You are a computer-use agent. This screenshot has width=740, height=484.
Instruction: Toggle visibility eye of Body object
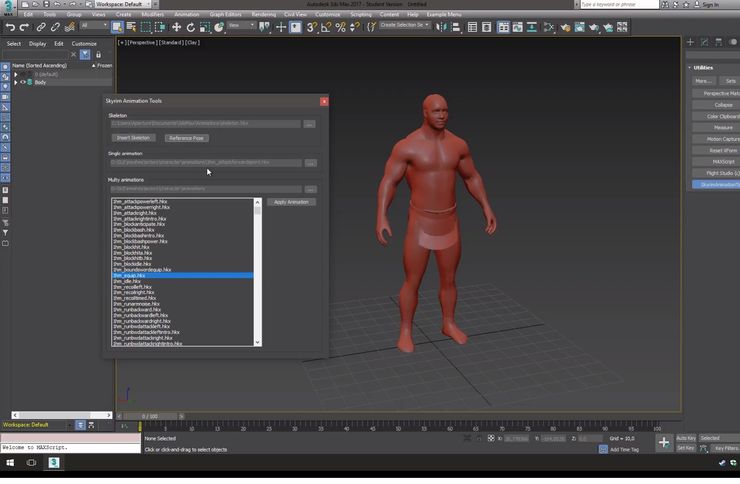pyautogui.click(x=22, y=82)
